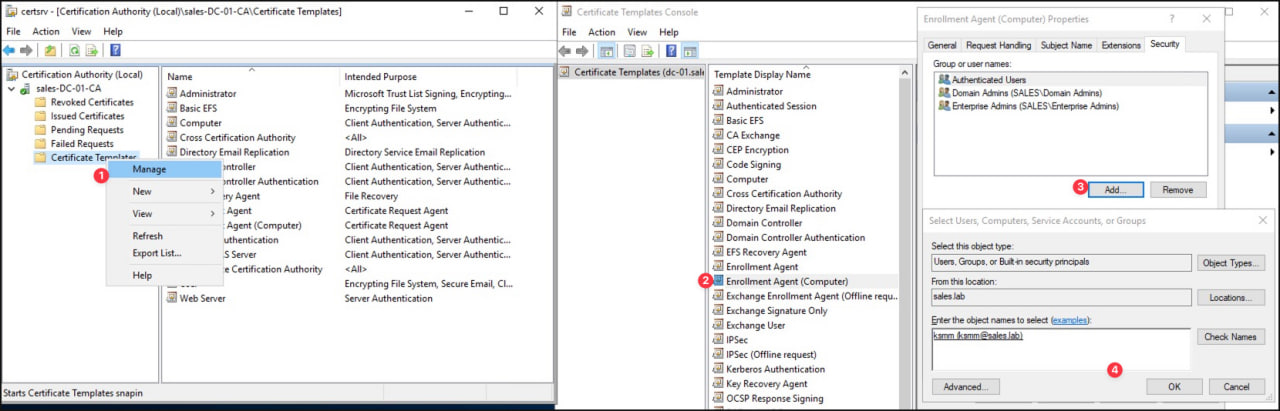Choose Export List in the context menu
Viewport: 1280px width, 411px height.
click(165, 253)
